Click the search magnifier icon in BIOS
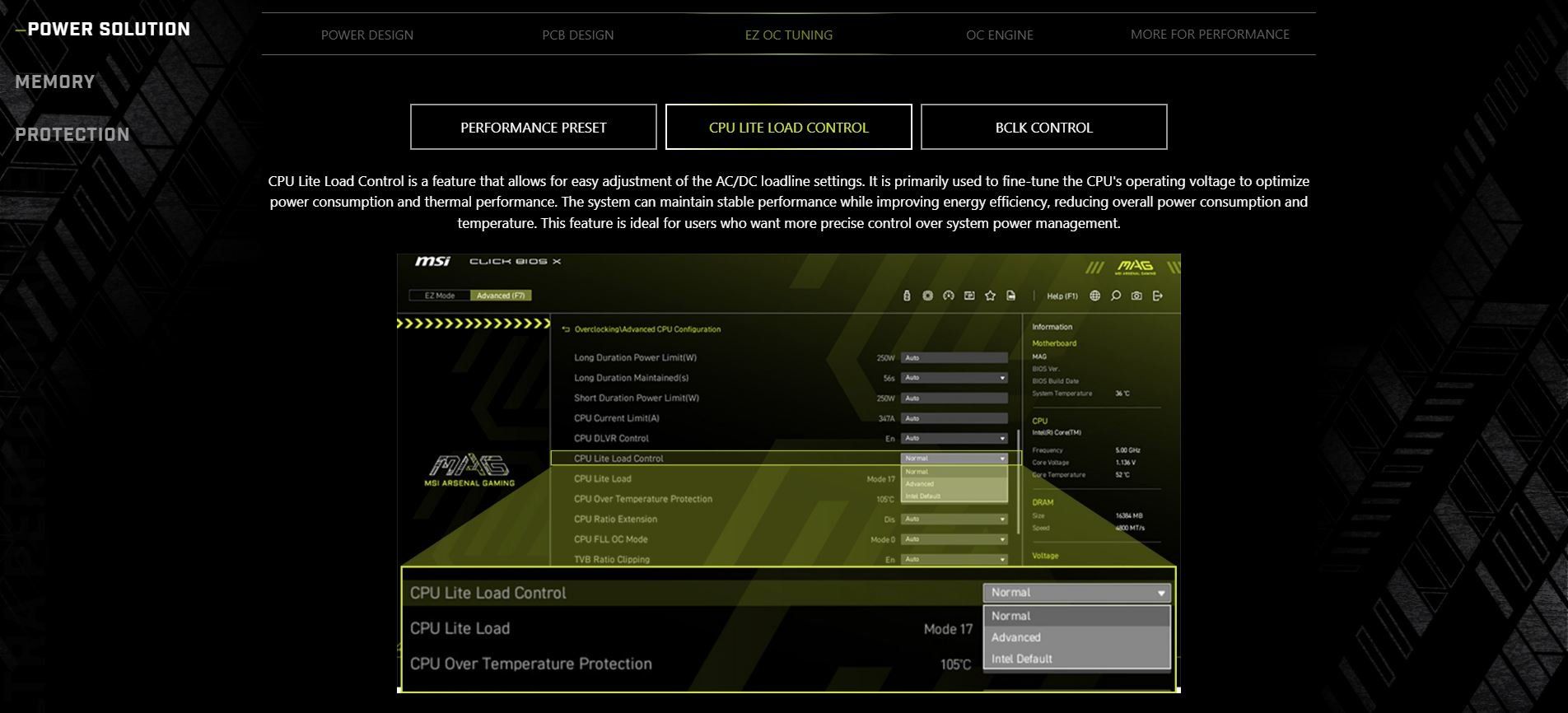 1116,296
